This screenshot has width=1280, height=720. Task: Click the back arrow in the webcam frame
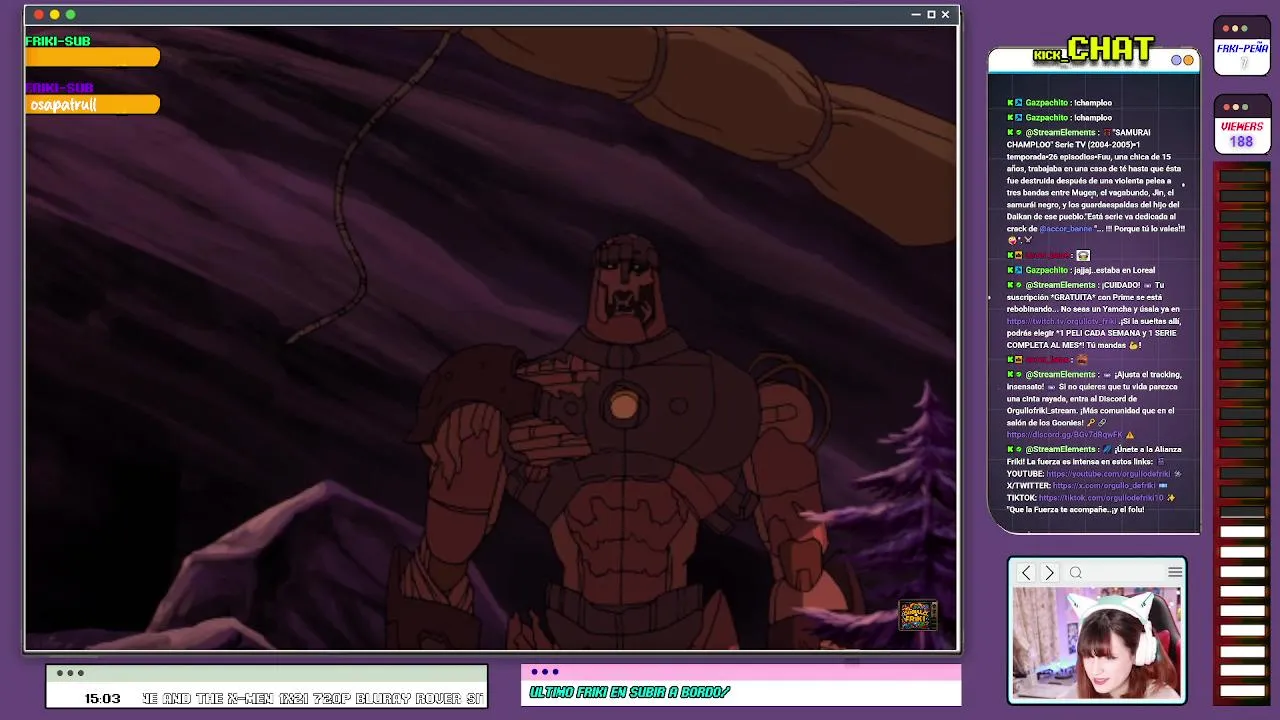1026,572
